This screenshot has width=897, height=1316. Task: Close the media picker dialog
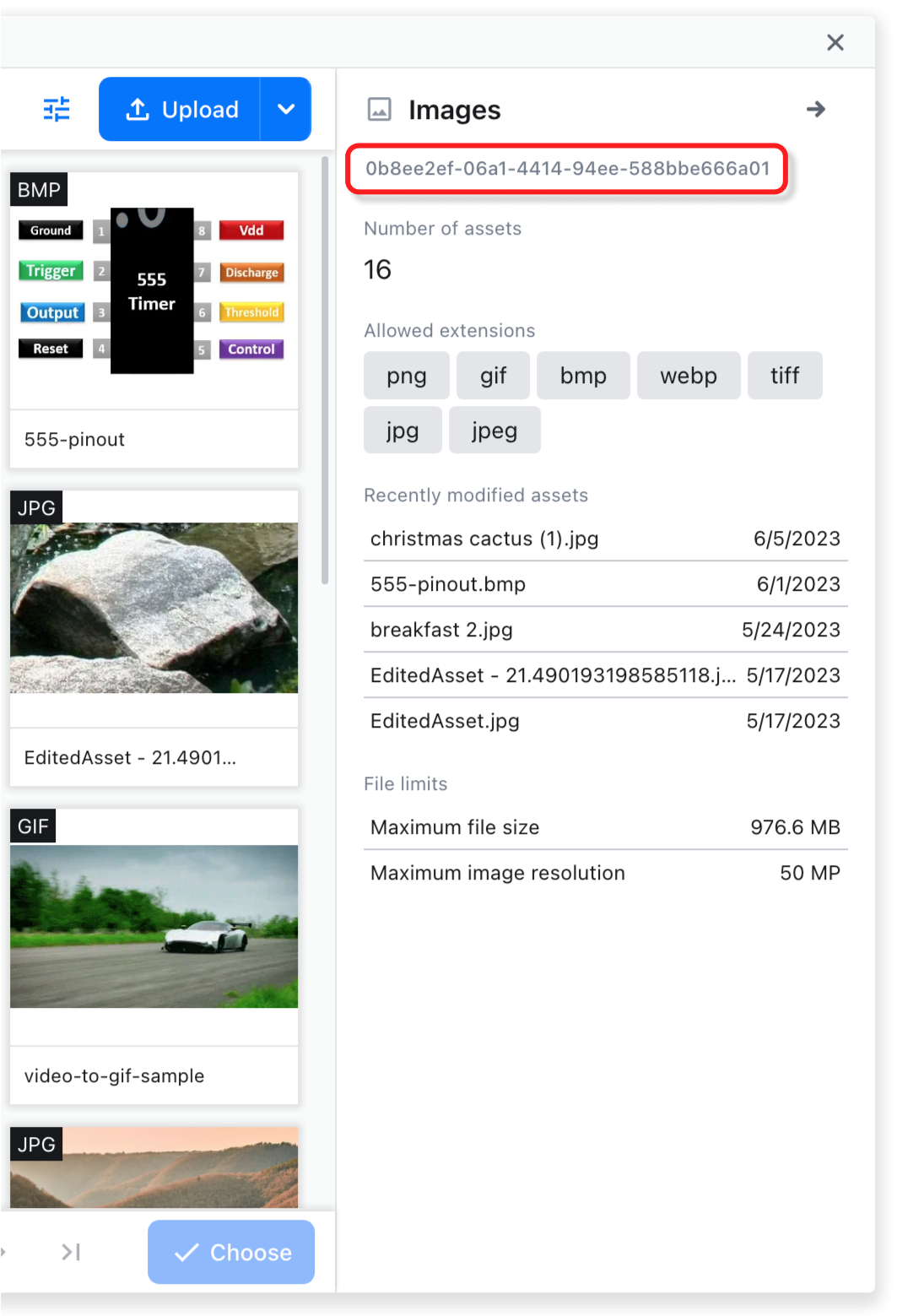[x=835, y=41]
